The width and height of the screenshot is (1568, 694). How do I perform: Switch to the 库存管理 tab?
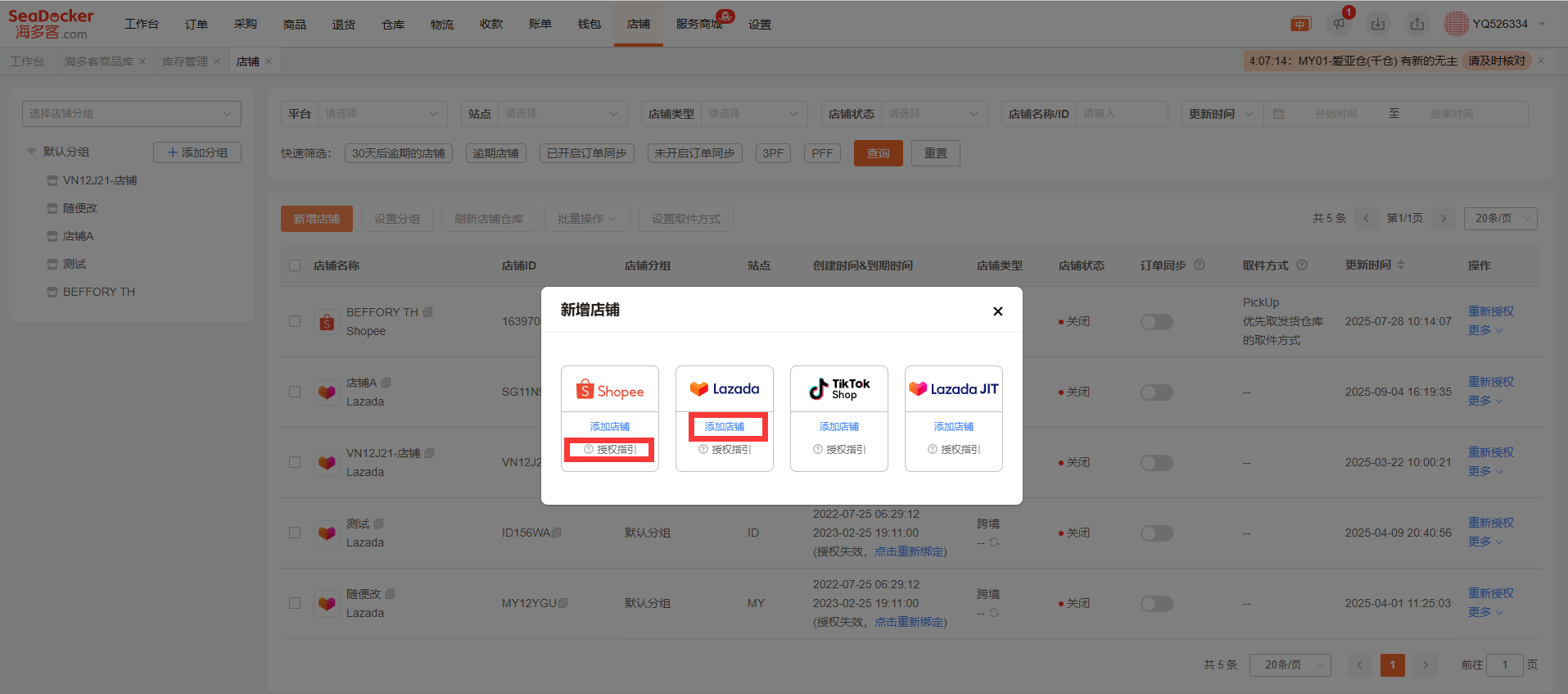click(x=184, y=61)
